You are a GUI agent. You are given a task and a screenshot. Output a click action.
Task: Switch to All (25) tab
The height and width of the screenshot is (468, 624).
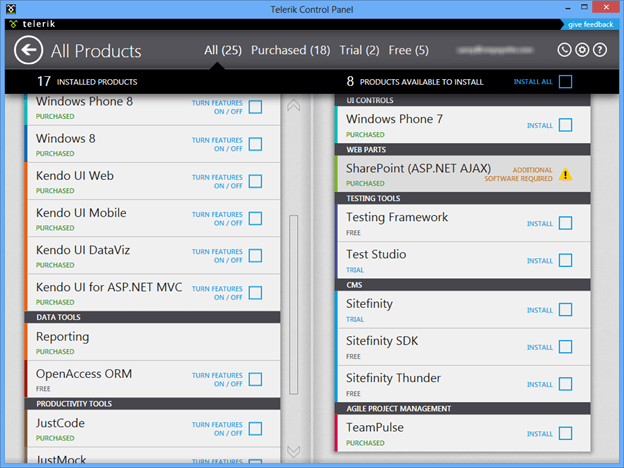pos(223,50)
